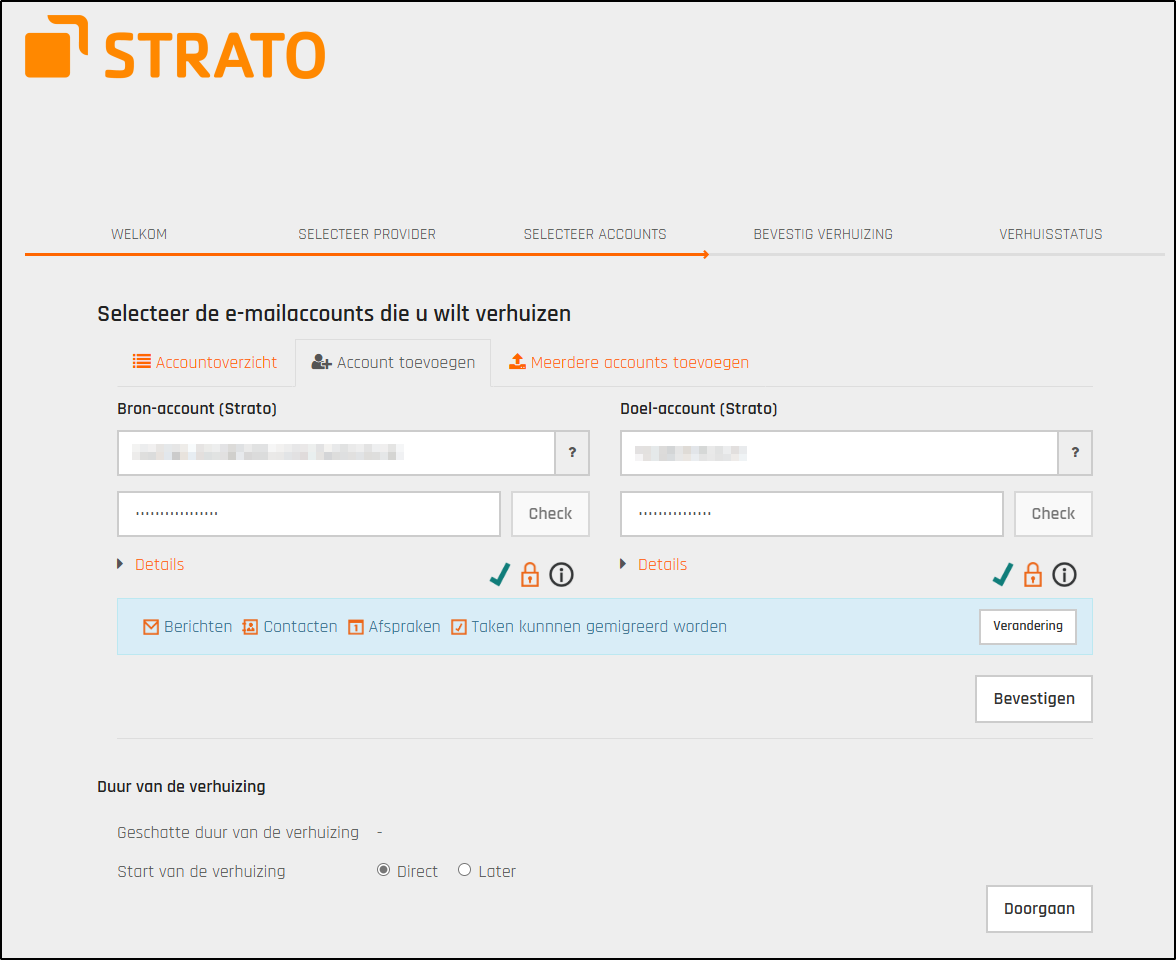
Task: Click the Bevestigen button
Action: pyautogui.click(x=1033, y=699)
